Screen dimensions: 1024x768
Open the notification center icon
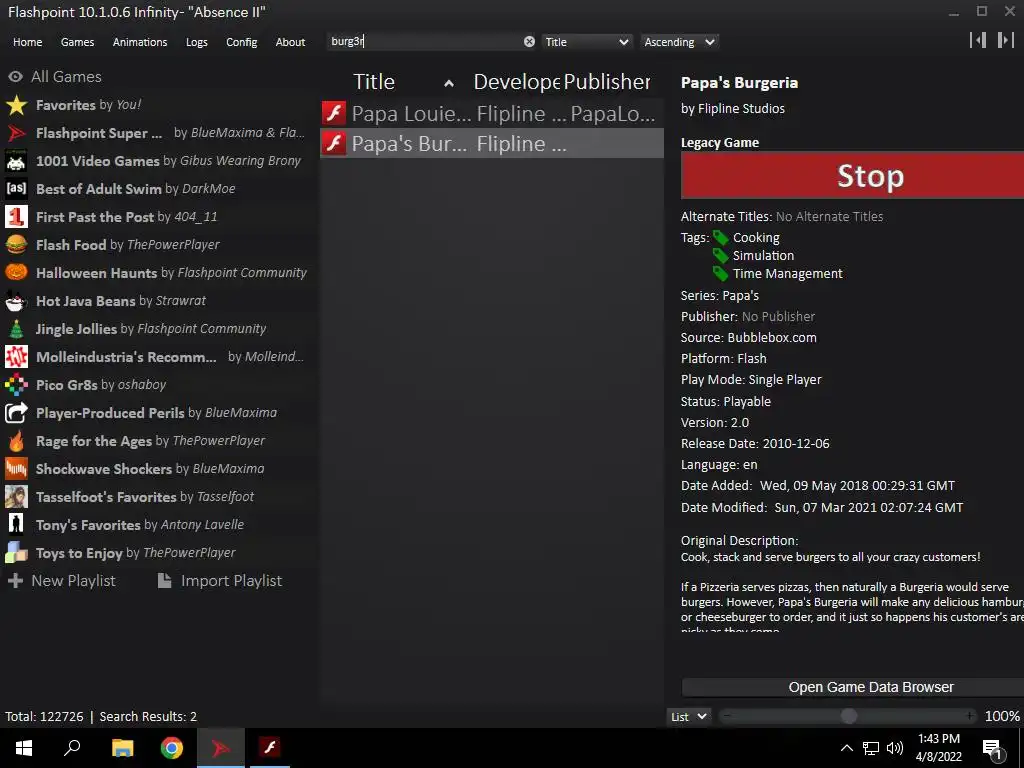993,748
